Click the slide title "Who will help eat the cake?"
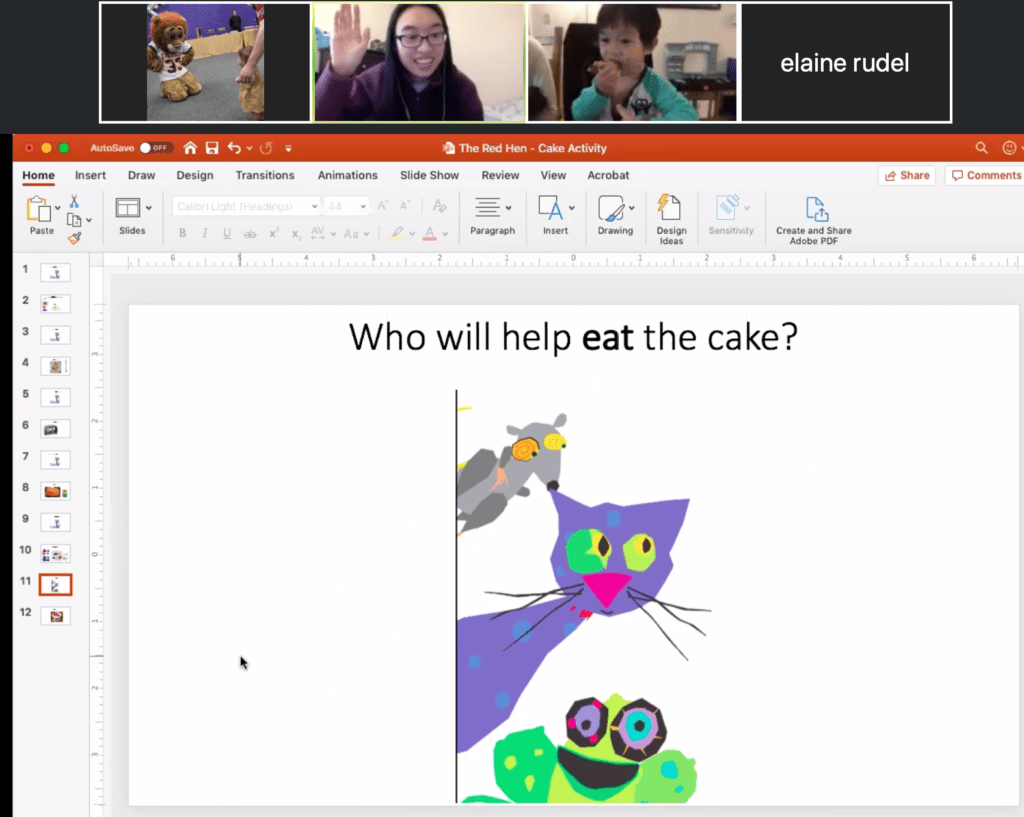The width and height of the screenshot is (1024, 817). [573, 337]
